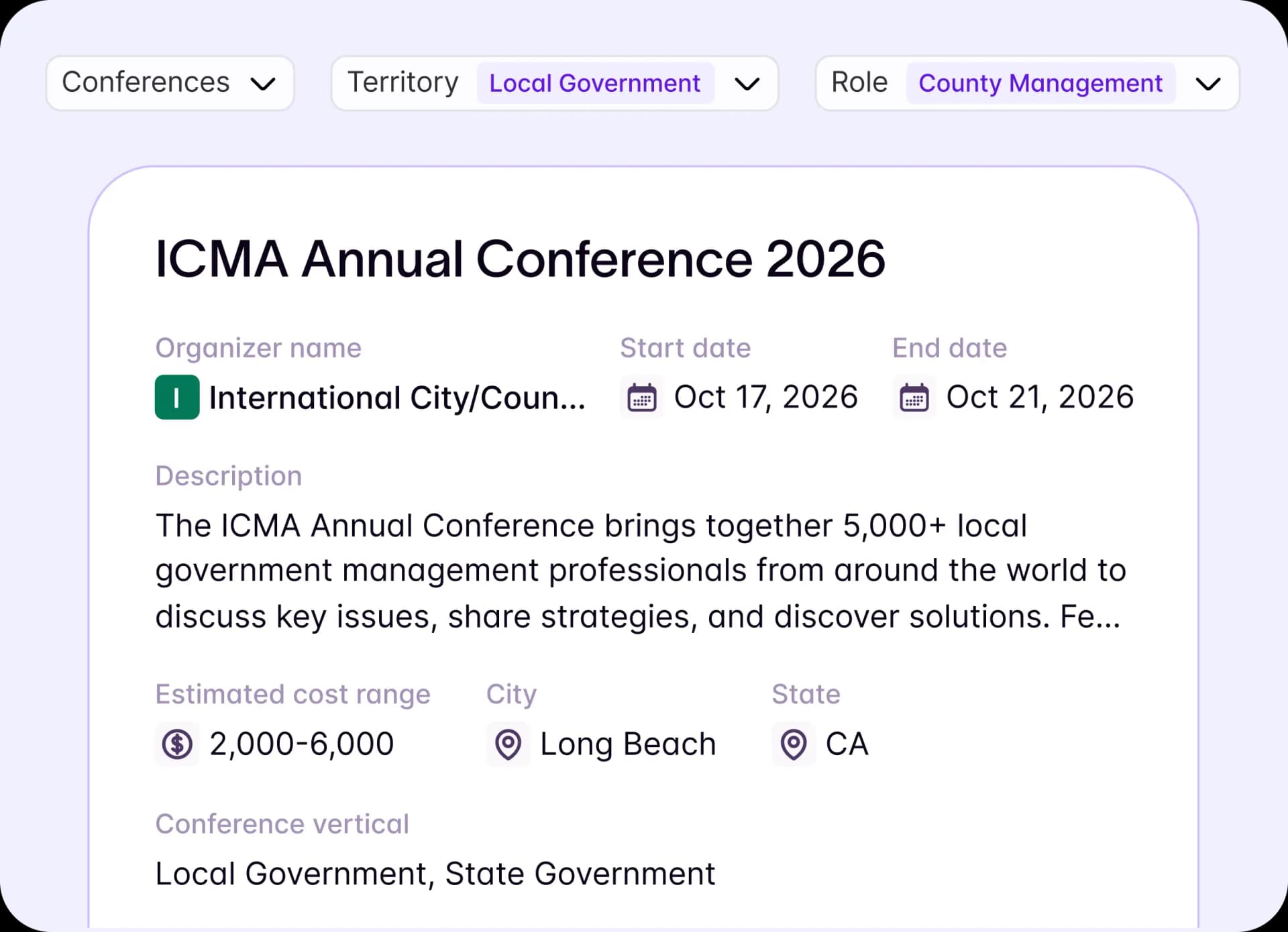
Task: Click the dollar cost range icon
Action: (177, 744)
